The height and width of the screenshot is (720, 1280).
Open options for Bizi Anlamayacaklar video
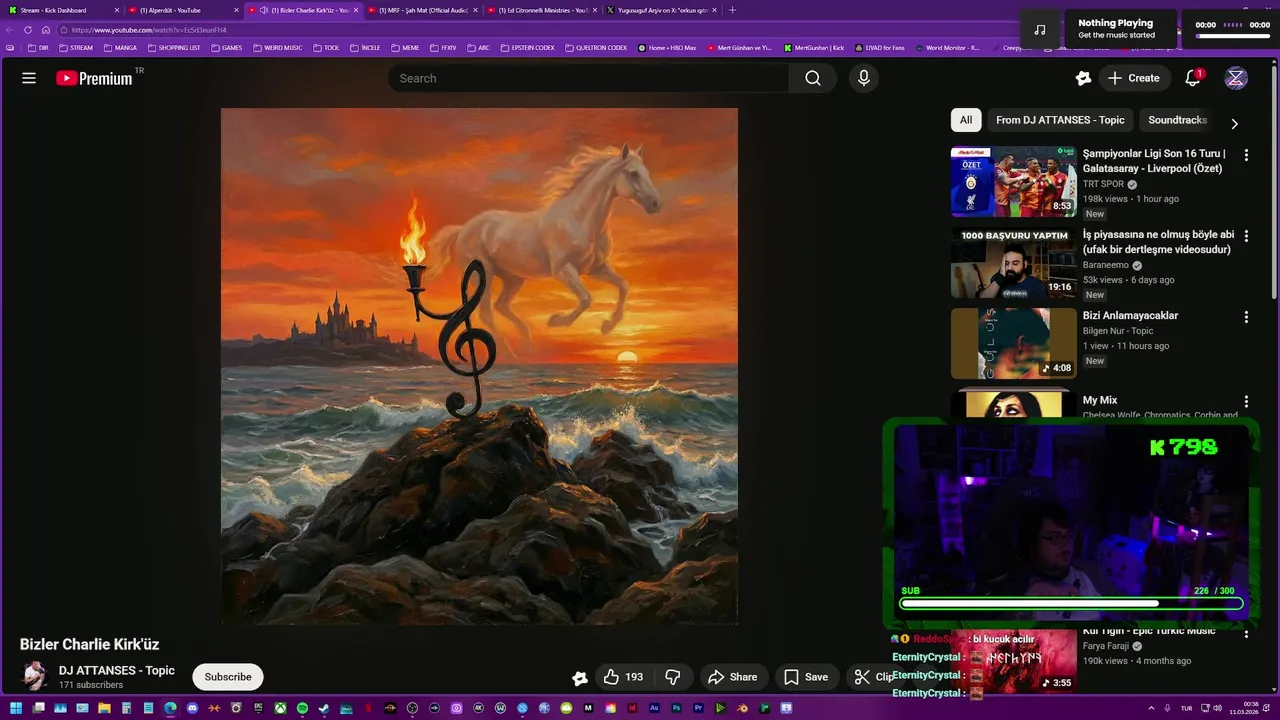[x=1246, y=317]
